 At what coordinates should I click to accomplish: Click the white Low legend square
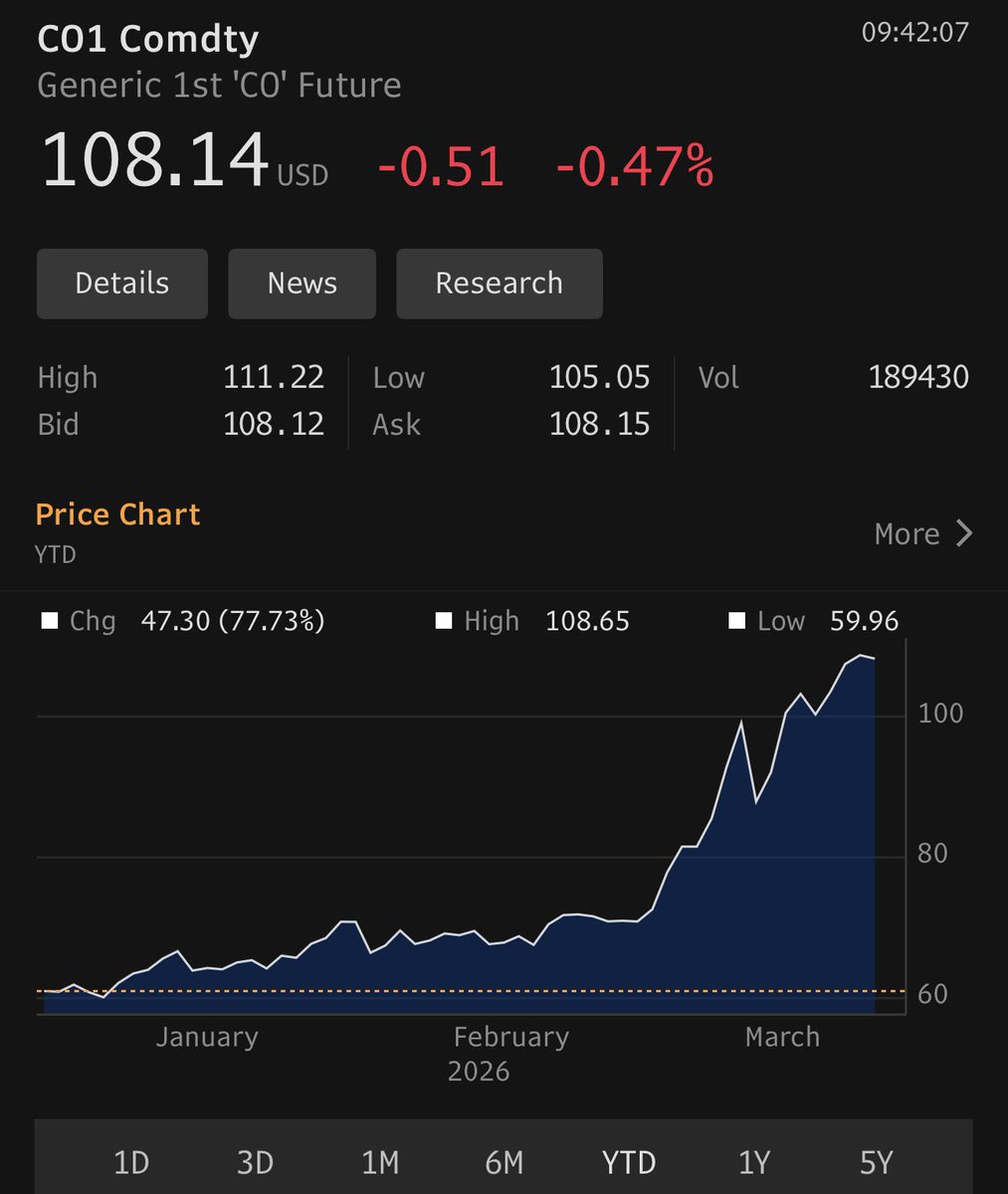point(736,622)
